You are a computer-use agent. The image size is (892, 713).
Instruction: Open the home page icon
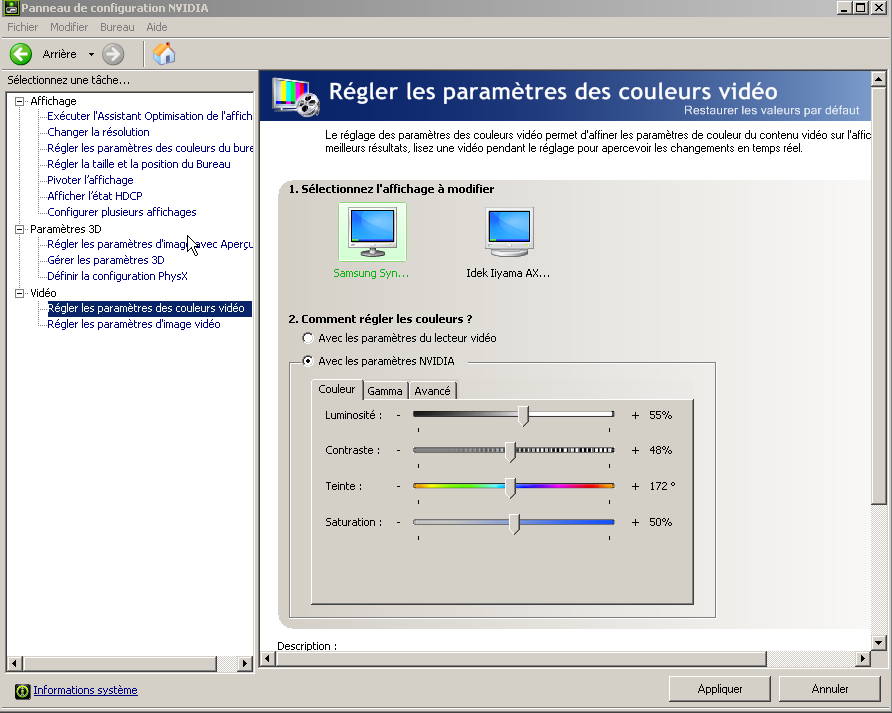coord(164,53)
